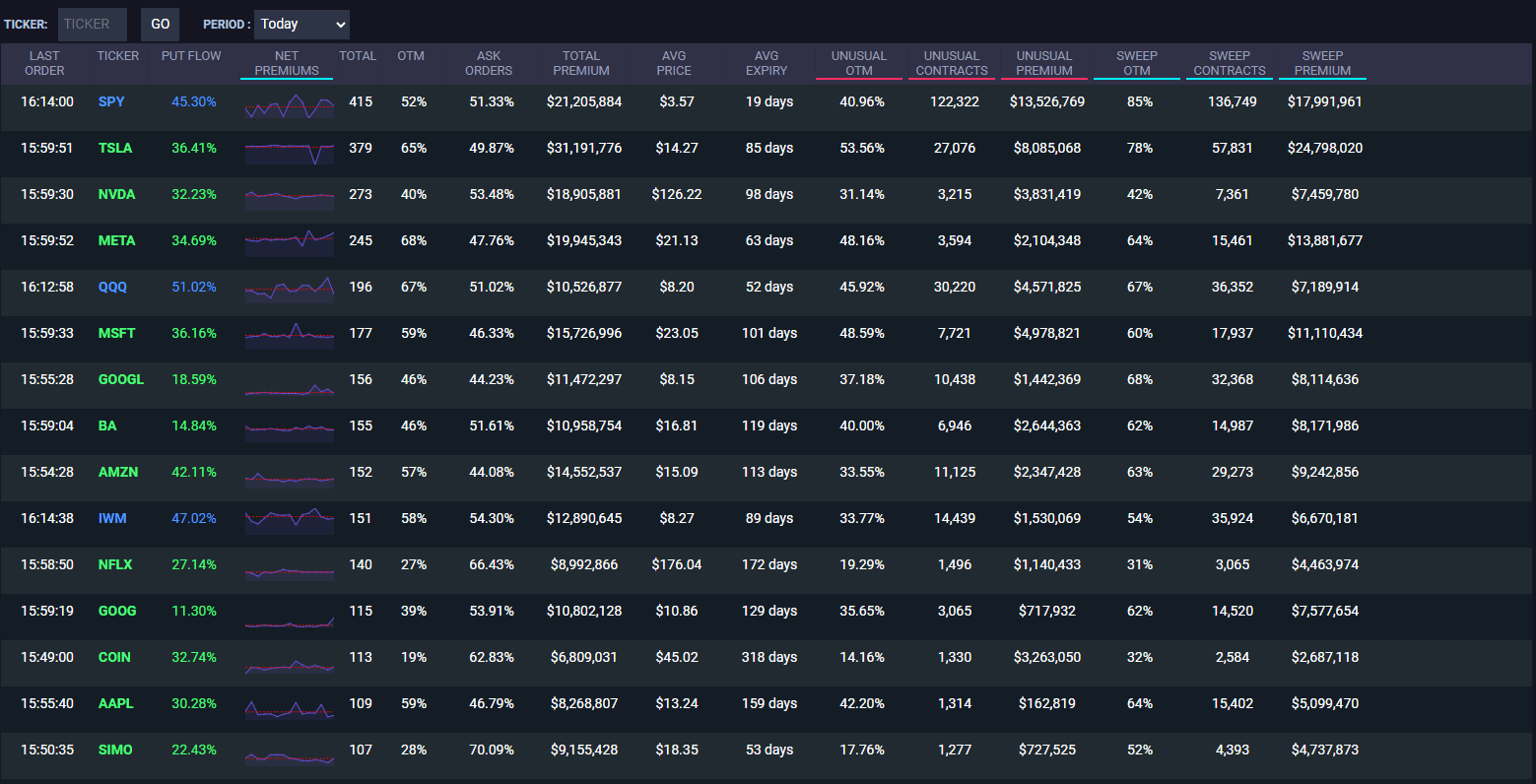Viewport: 1536px width, 784px height.
Task: Click META net premiums sparkline chart
Action: pyautogui.click(x=290, y=244)
